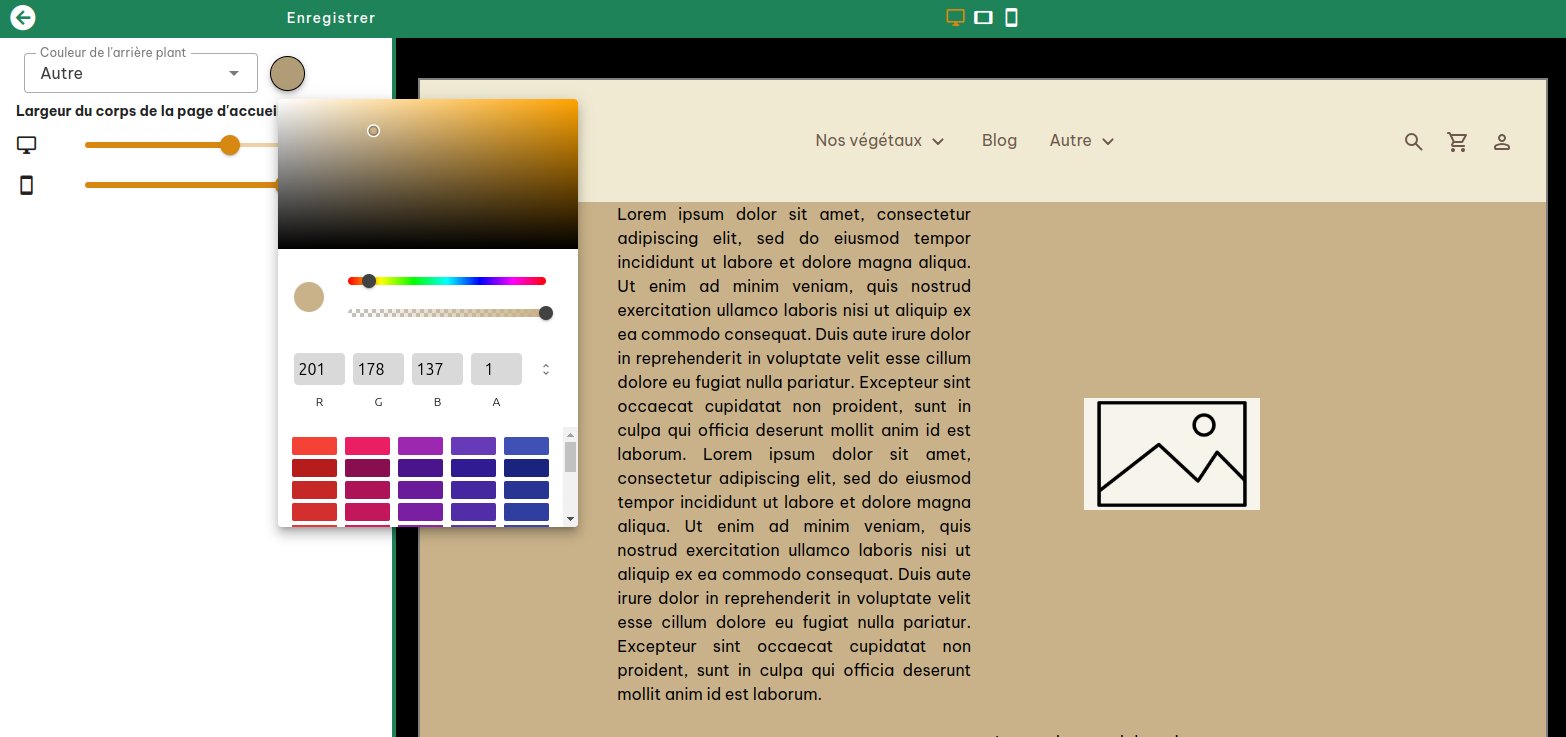1566x737 pixels.
Task: Open the shopping cart icon
Action: (x=1458, y=141)
